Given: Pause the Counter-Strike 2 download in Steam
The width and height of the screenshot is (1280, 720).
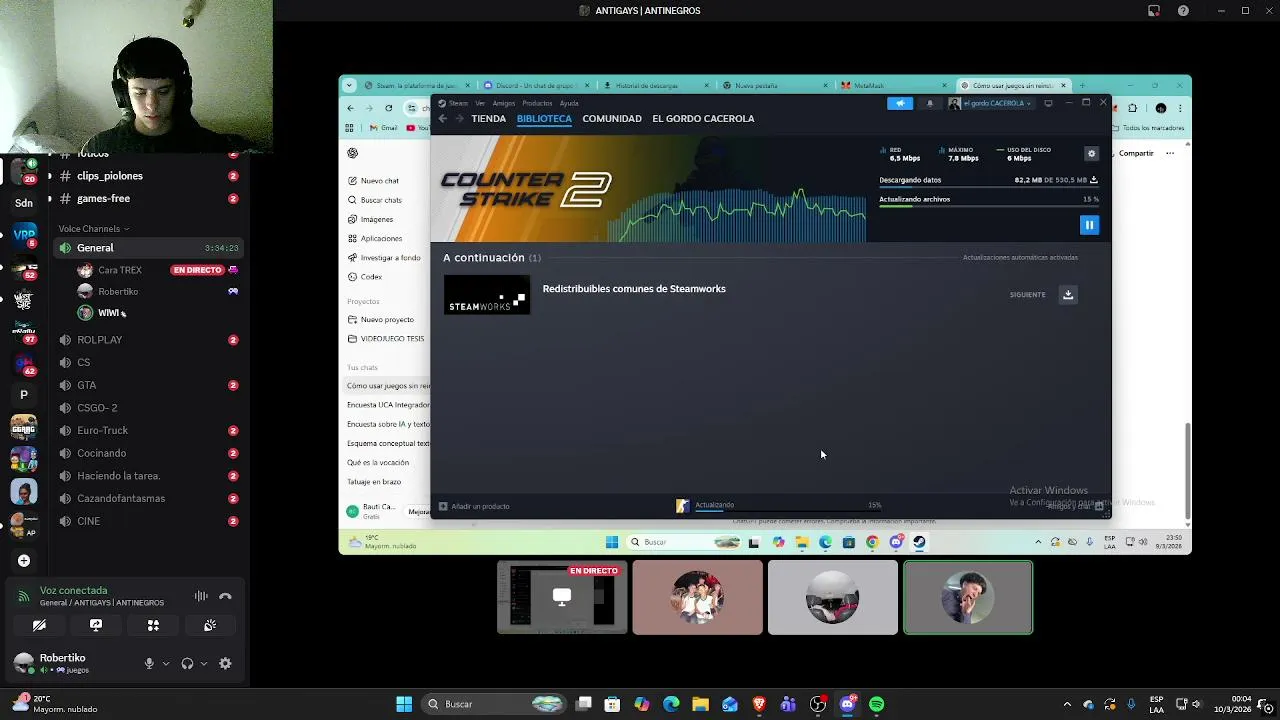Looking at the screenshot, I should point(1089,225).
